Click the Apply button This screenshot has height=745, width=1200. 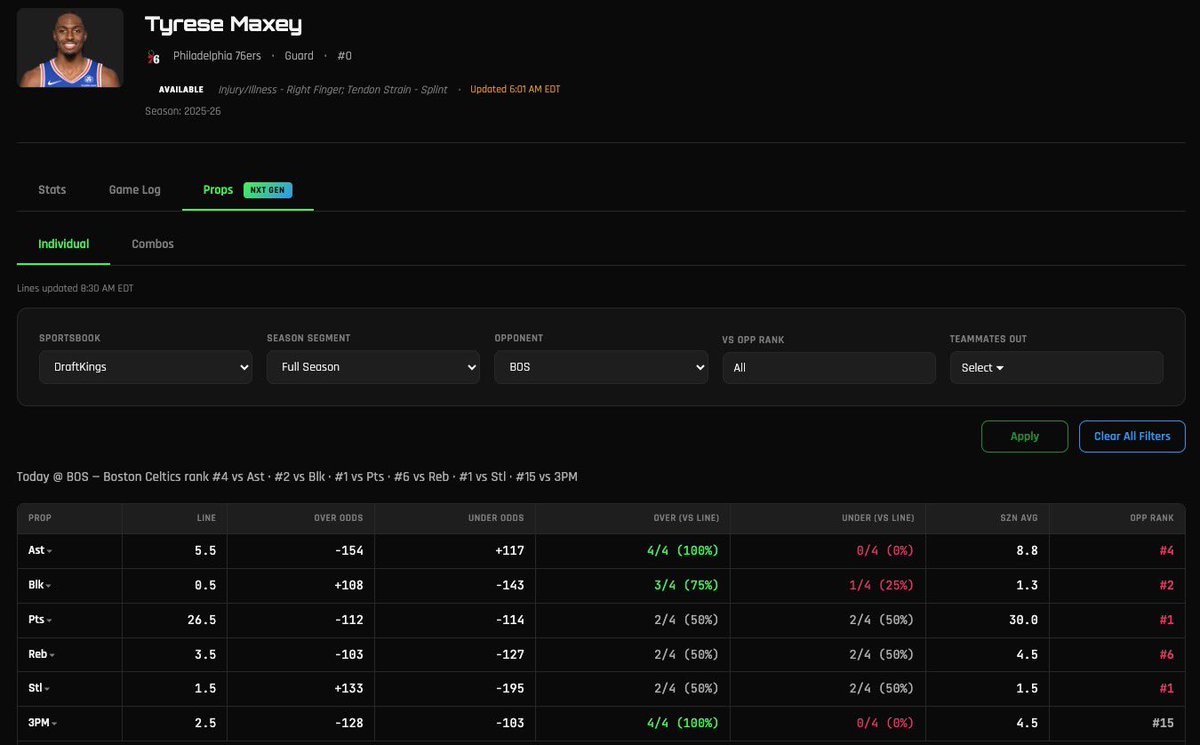pos(1025,436)
